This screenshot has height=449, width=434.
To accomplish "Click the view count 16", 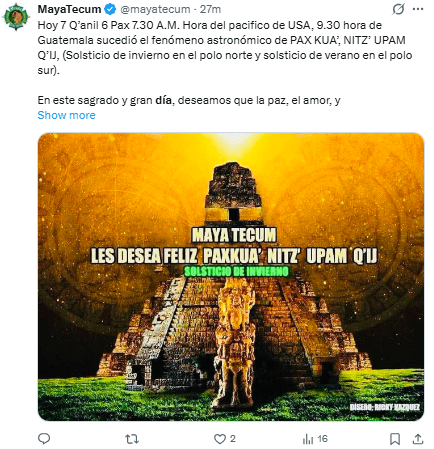I will [323, 439].
